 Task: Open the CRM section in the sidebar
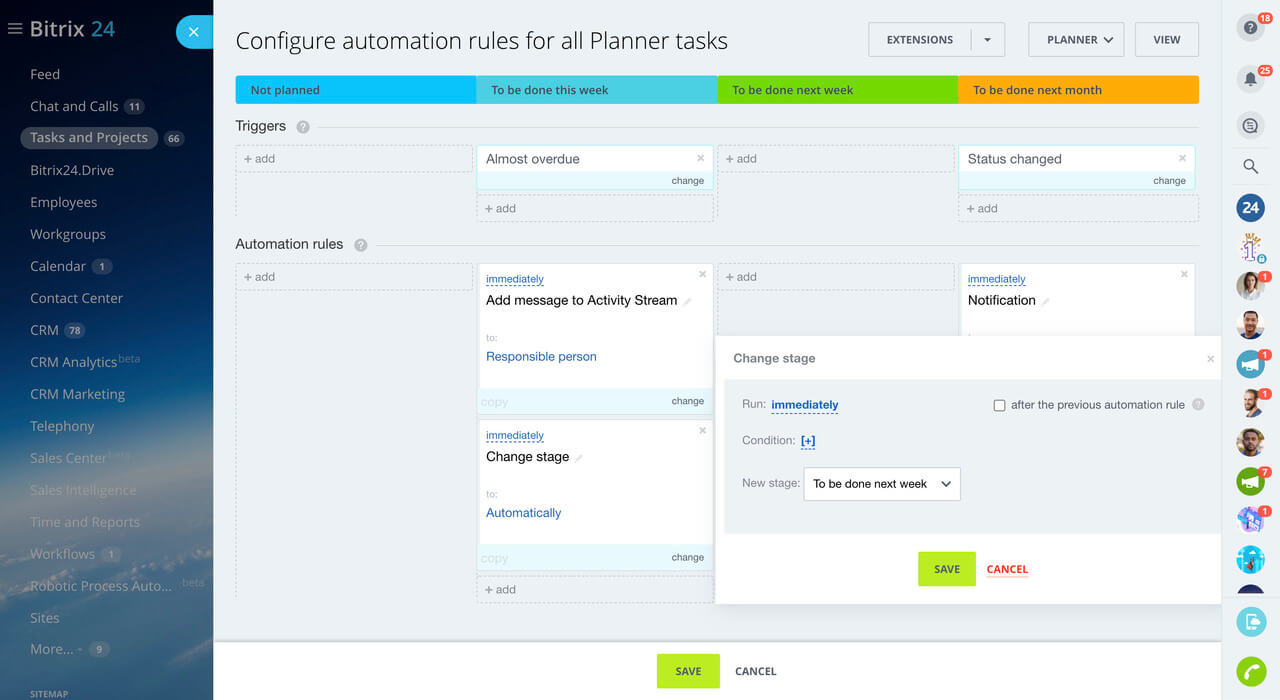tap(44, 330)
